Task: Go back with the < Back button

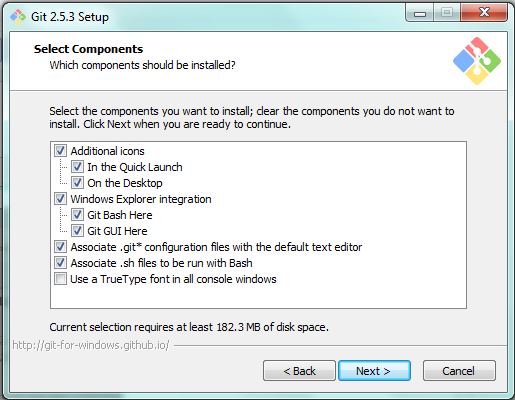Action: tap(299, 371)
